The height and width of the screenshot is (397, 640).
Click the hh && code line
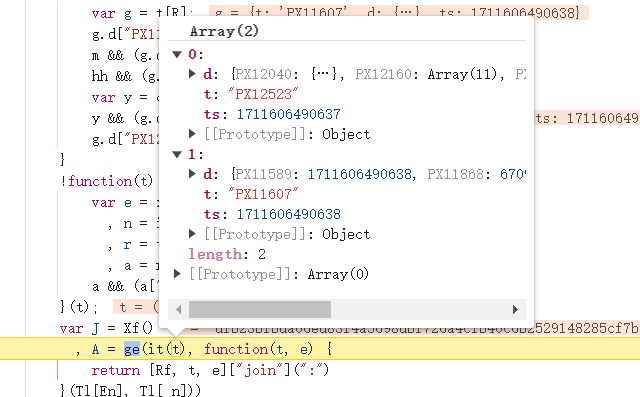tap(124, 76)
